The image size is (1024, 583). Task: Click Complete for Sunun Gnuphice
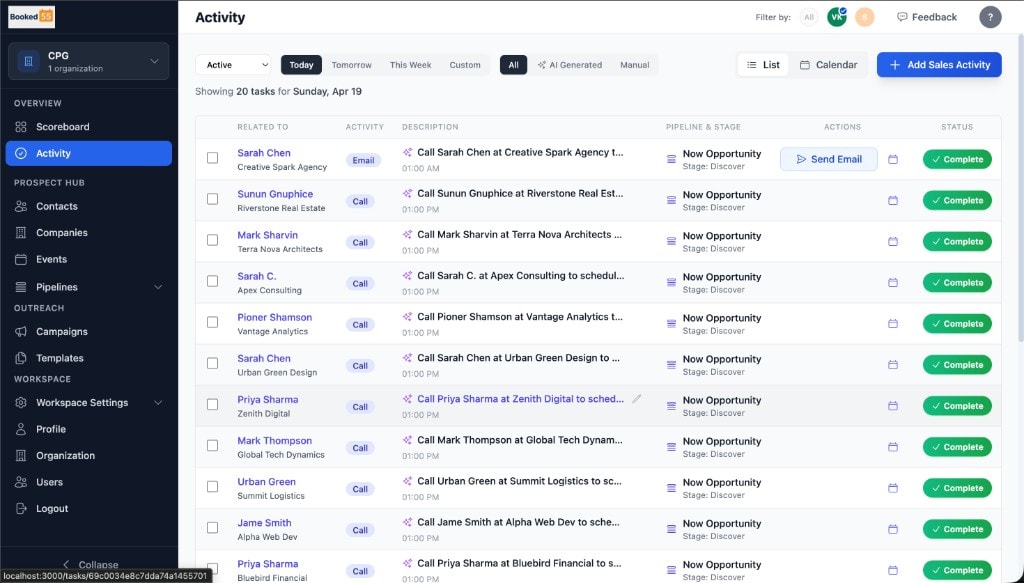point(957,200)
